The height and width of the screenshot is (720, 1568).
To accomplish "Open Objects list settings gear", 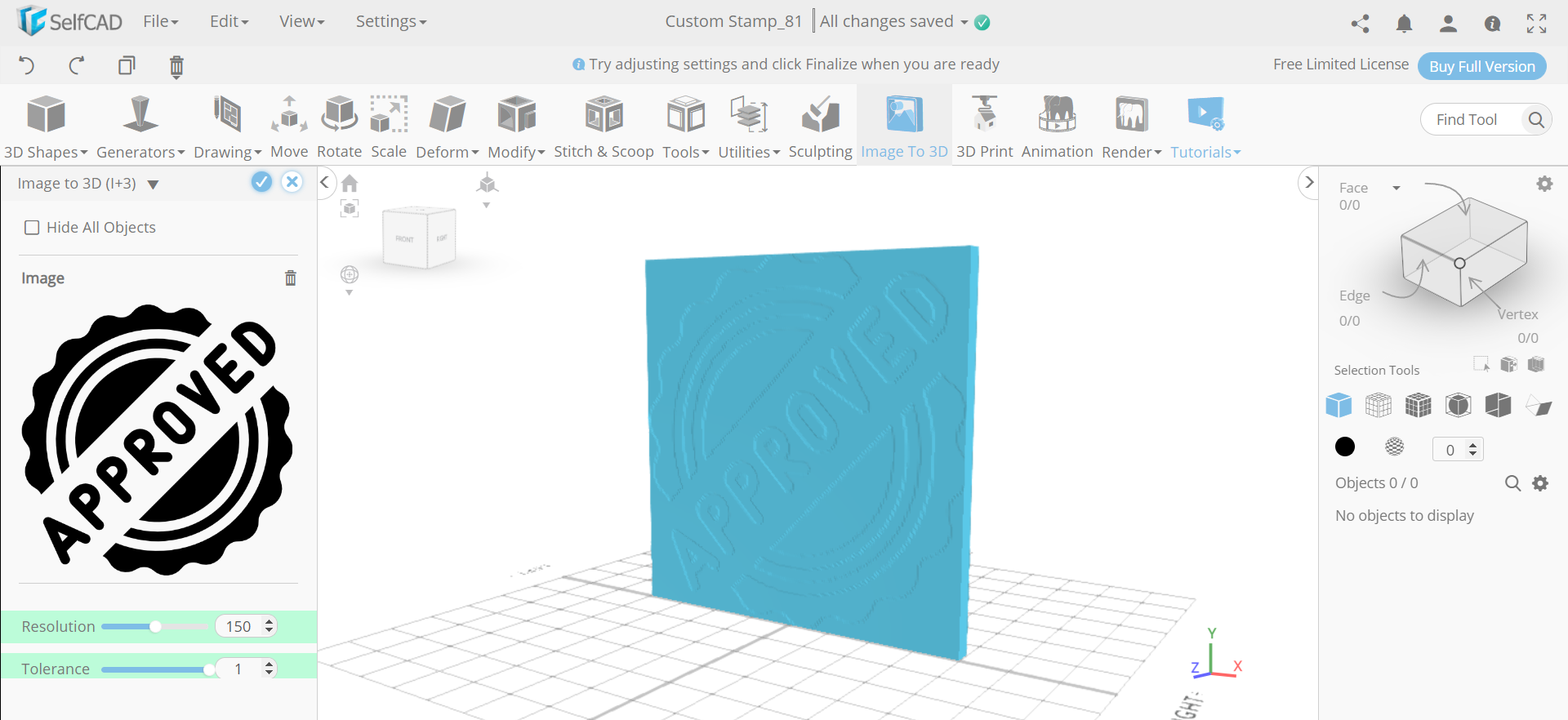I will pos(1540,483).
